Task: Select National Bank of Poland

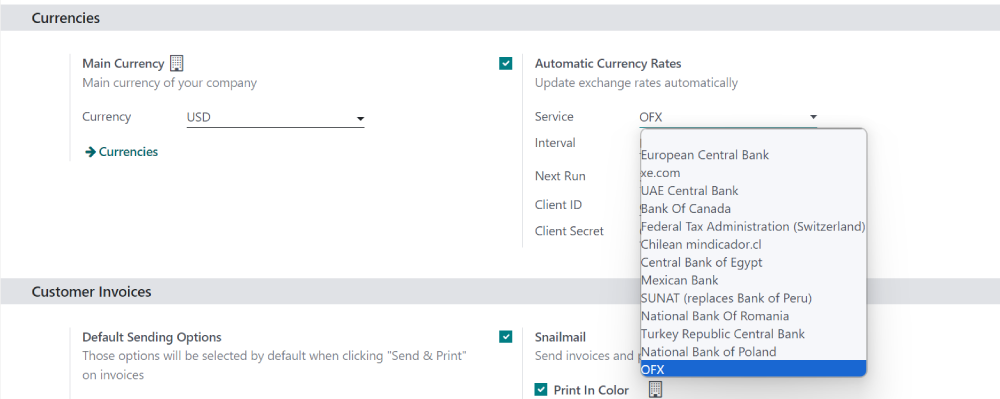Action: point(753,351)
